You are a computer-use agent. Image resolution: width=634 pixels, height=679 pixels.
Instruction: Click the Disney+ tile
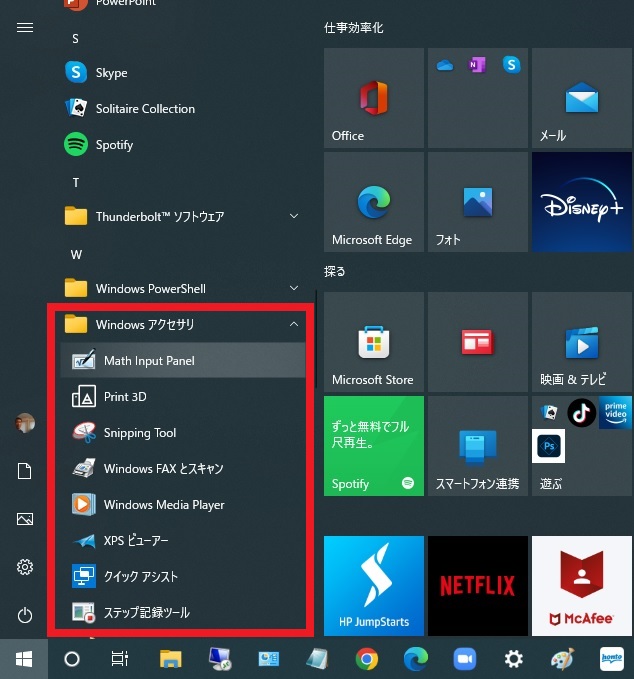coord(581,202)
